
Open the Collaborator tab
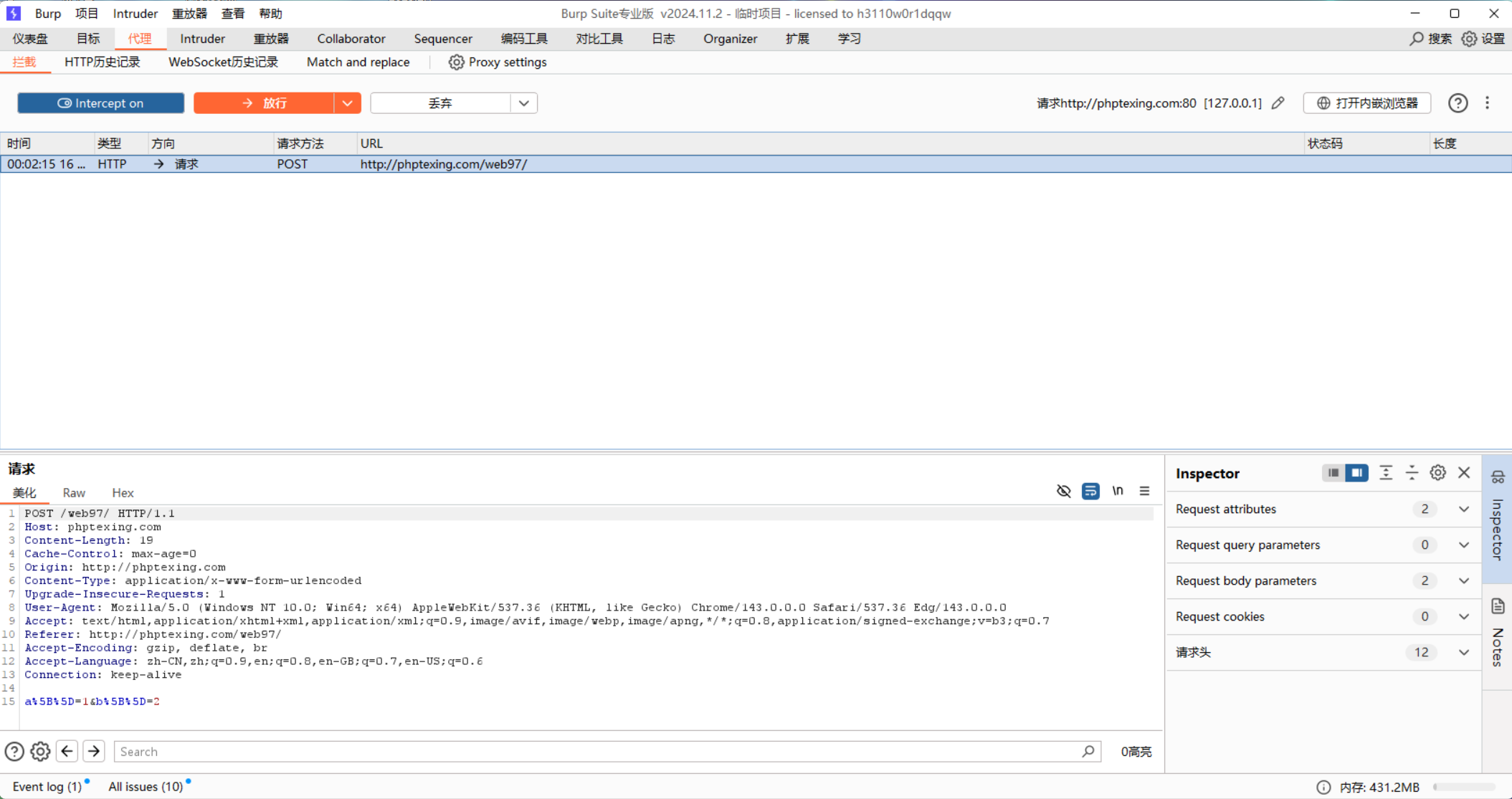[x=351, y=39]
